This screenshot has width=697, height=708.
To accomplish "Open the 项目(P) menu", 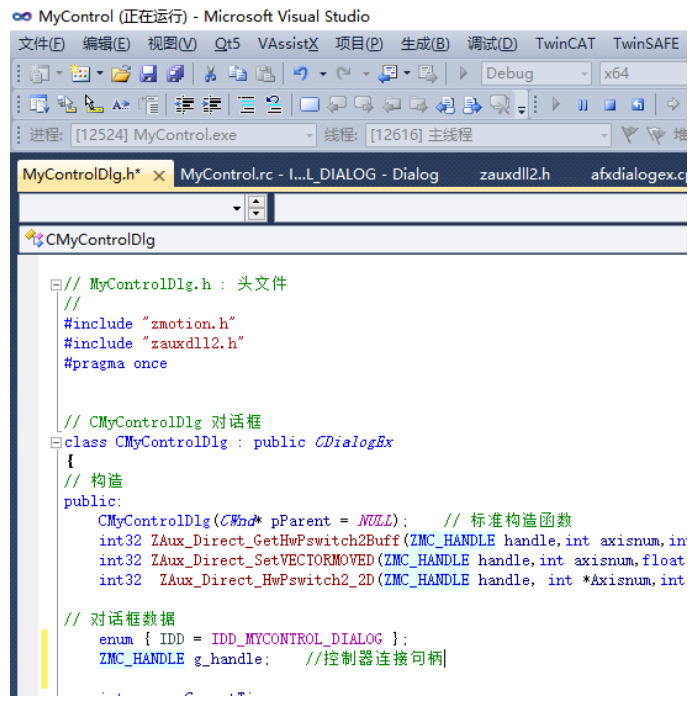I will 359,44.
